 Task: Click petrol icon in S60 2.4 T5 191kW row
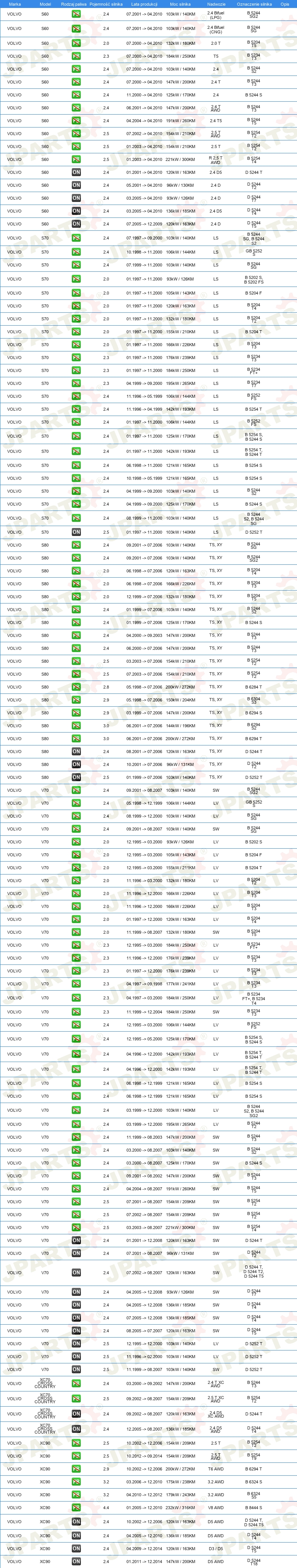point(76,121)
